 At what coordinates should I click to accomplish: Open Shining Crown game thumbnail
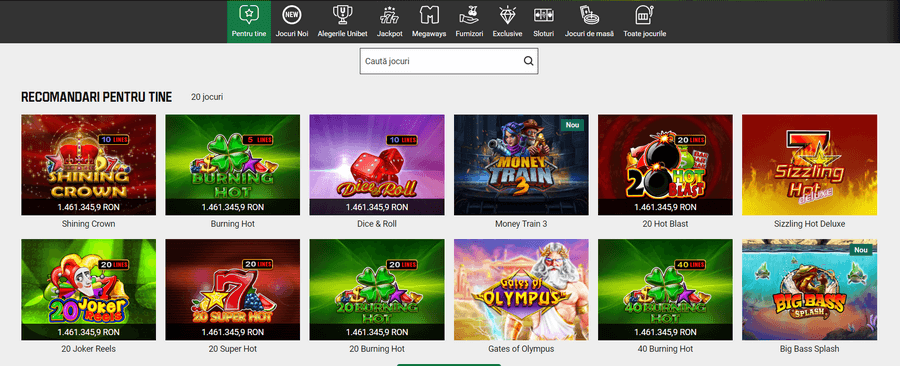click(x=88, y=165)
